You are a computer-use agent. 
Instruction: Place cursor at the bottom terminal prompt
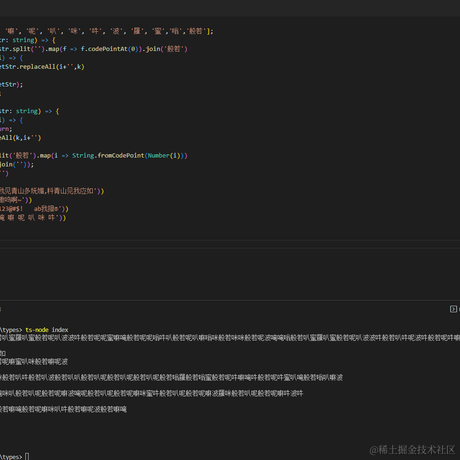[27, 456]
